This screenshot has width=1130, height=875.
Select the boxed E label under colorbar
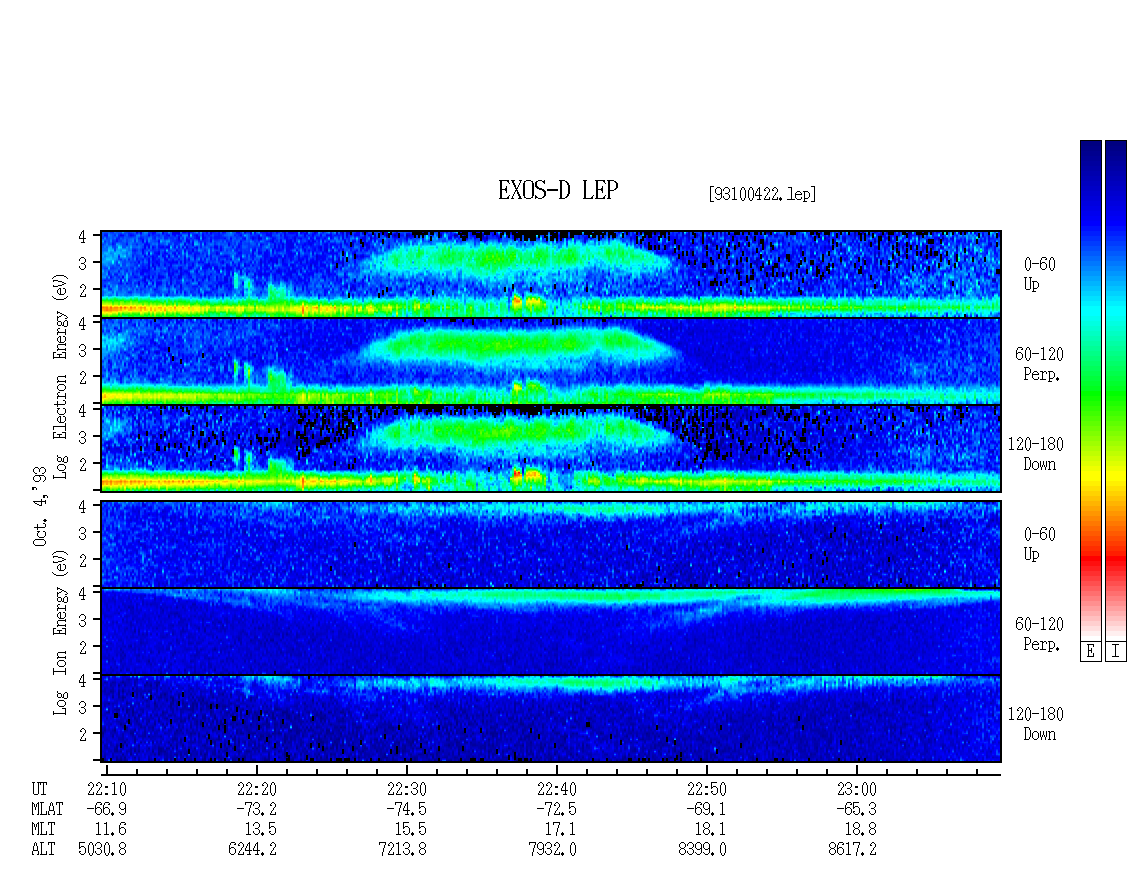coord(1090,652)
